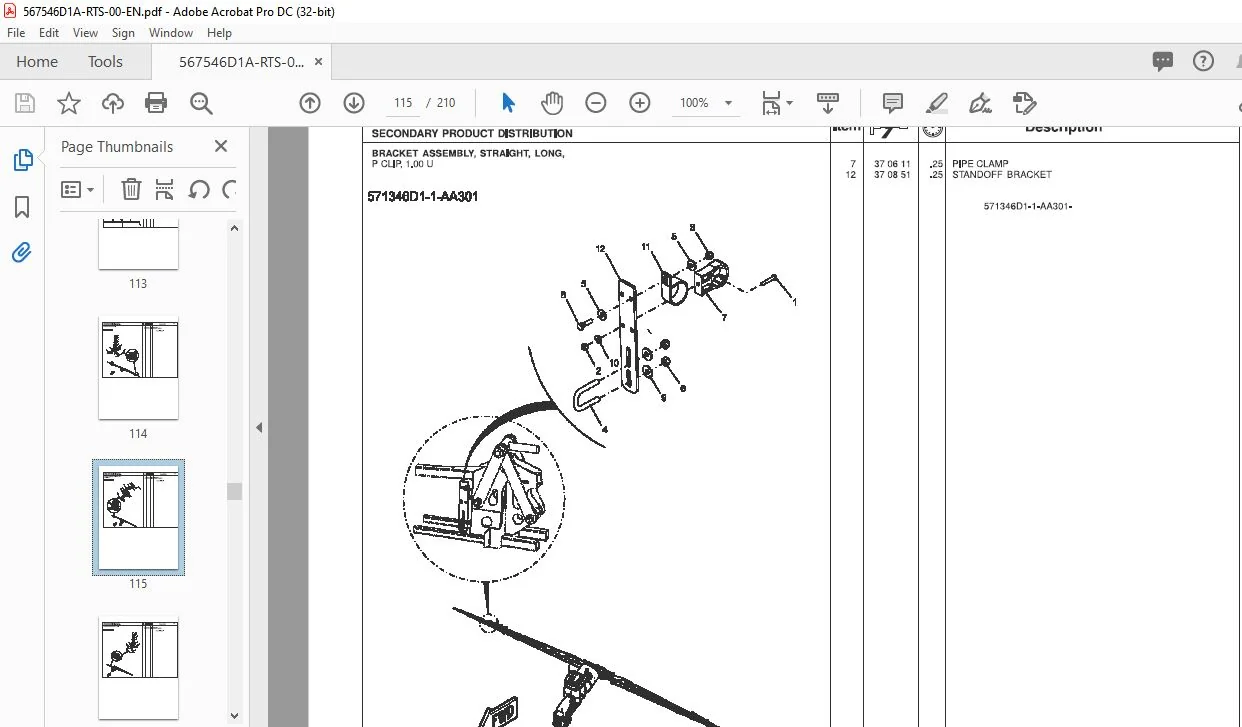
Task: Select page 115 thumbnail
Action: (x=138, y=518)
